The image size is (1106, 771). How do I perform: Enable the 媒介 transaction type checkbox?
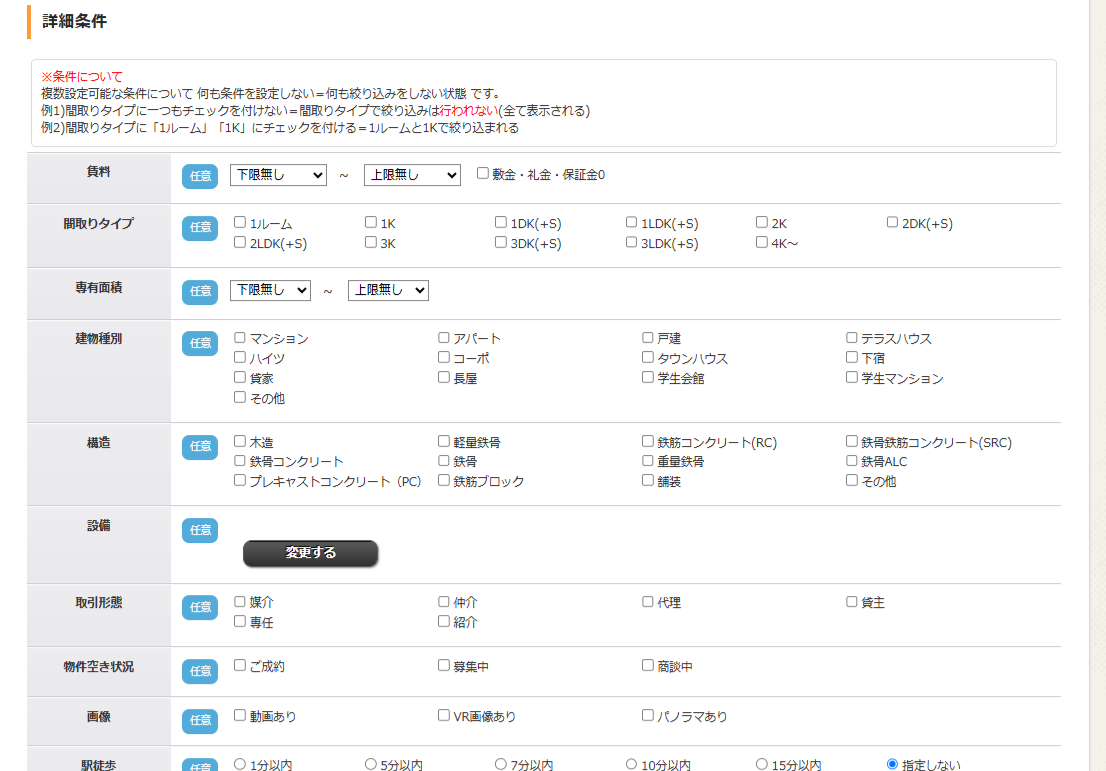pos(238,602)
